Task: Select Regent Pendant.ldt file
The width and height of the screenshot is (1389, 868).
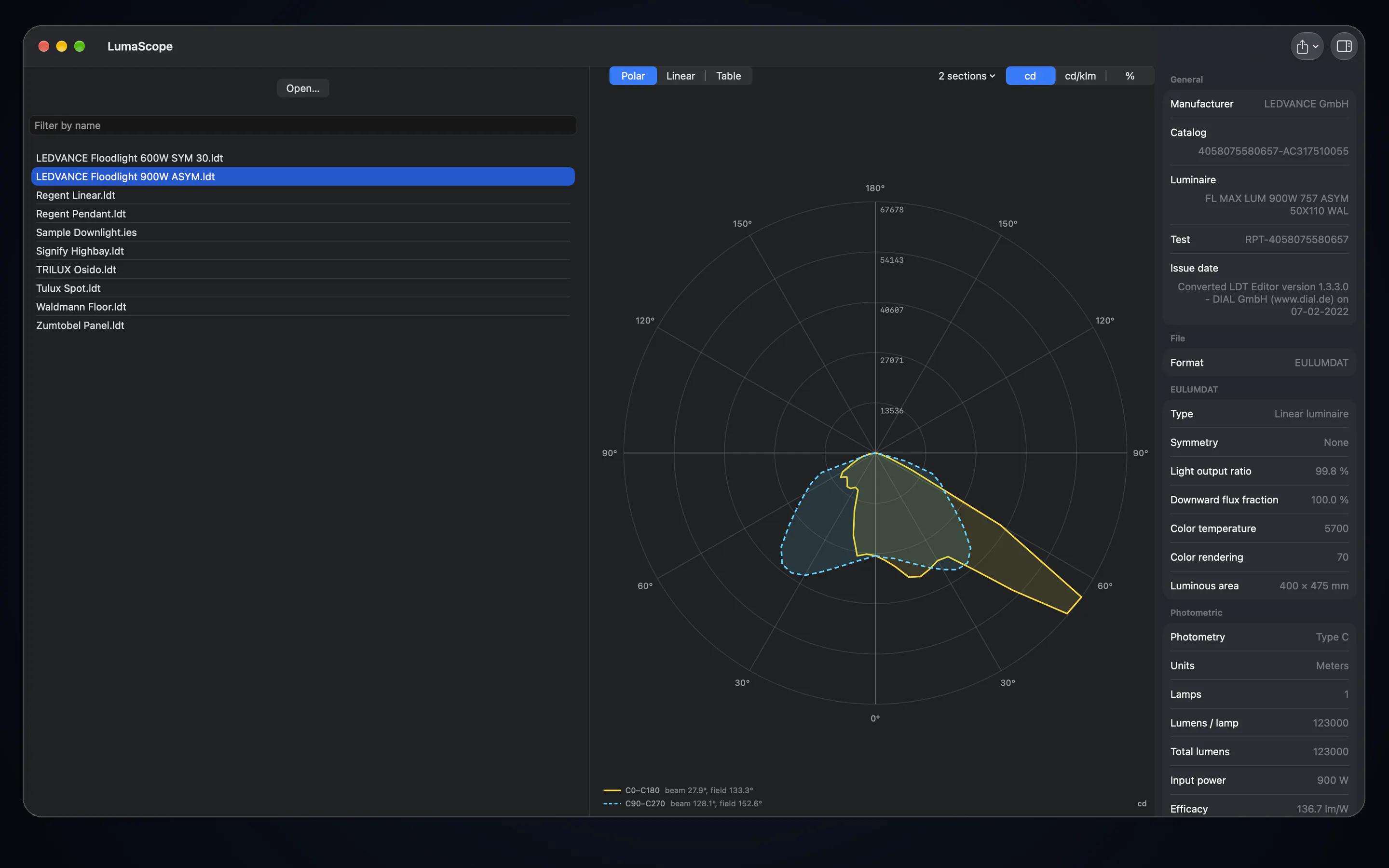Action: pos(303,214)
